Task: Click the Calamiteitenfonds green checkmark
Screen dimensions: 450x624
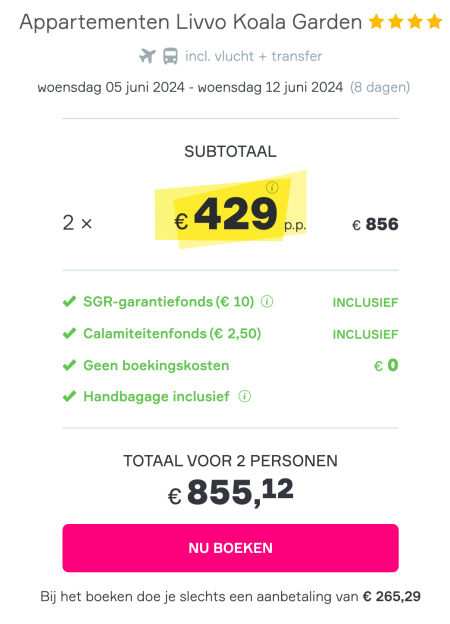Action: (69, 333)
